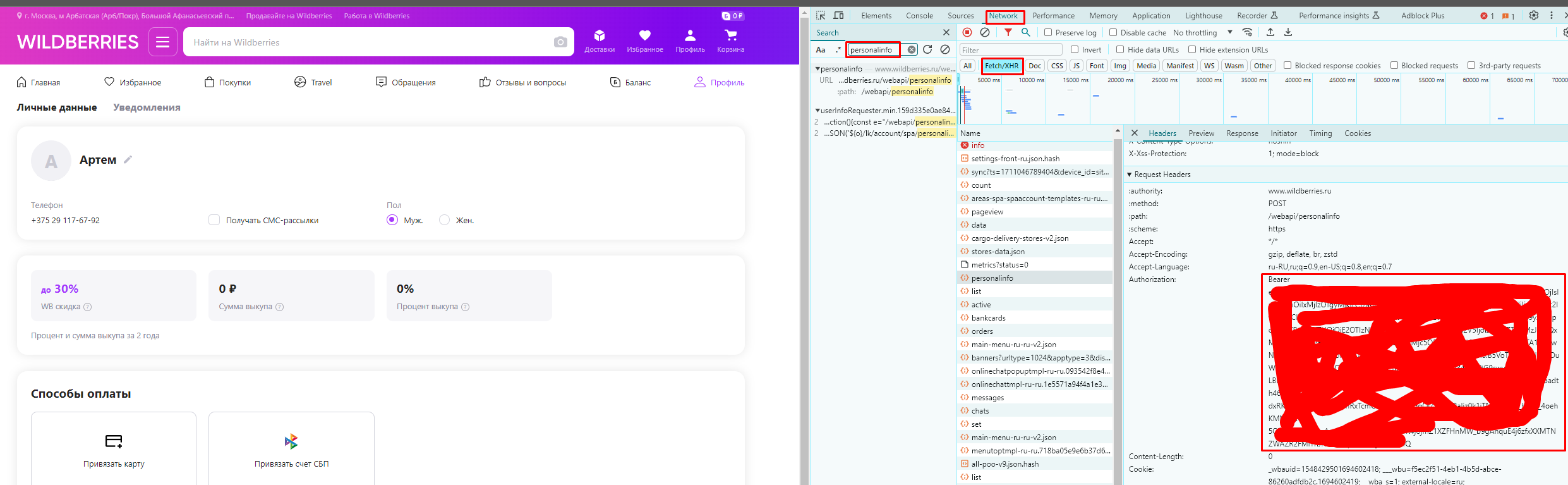The image size is (1568, 485).
Task: Click the camera photo-search icon
Action: click(560, 42)
